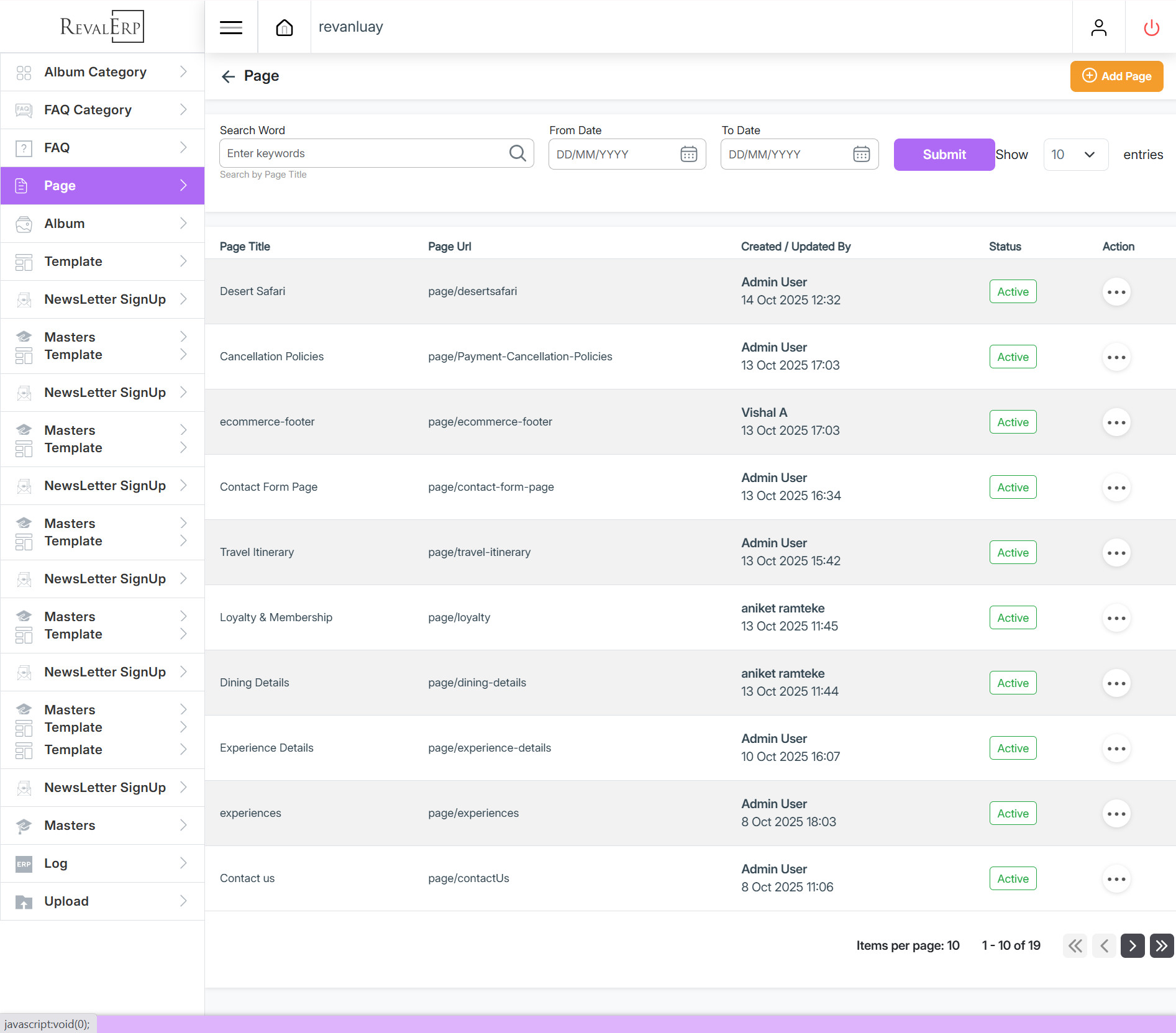Click the search magnifier icon
1176x1033 pixels.
517,153
